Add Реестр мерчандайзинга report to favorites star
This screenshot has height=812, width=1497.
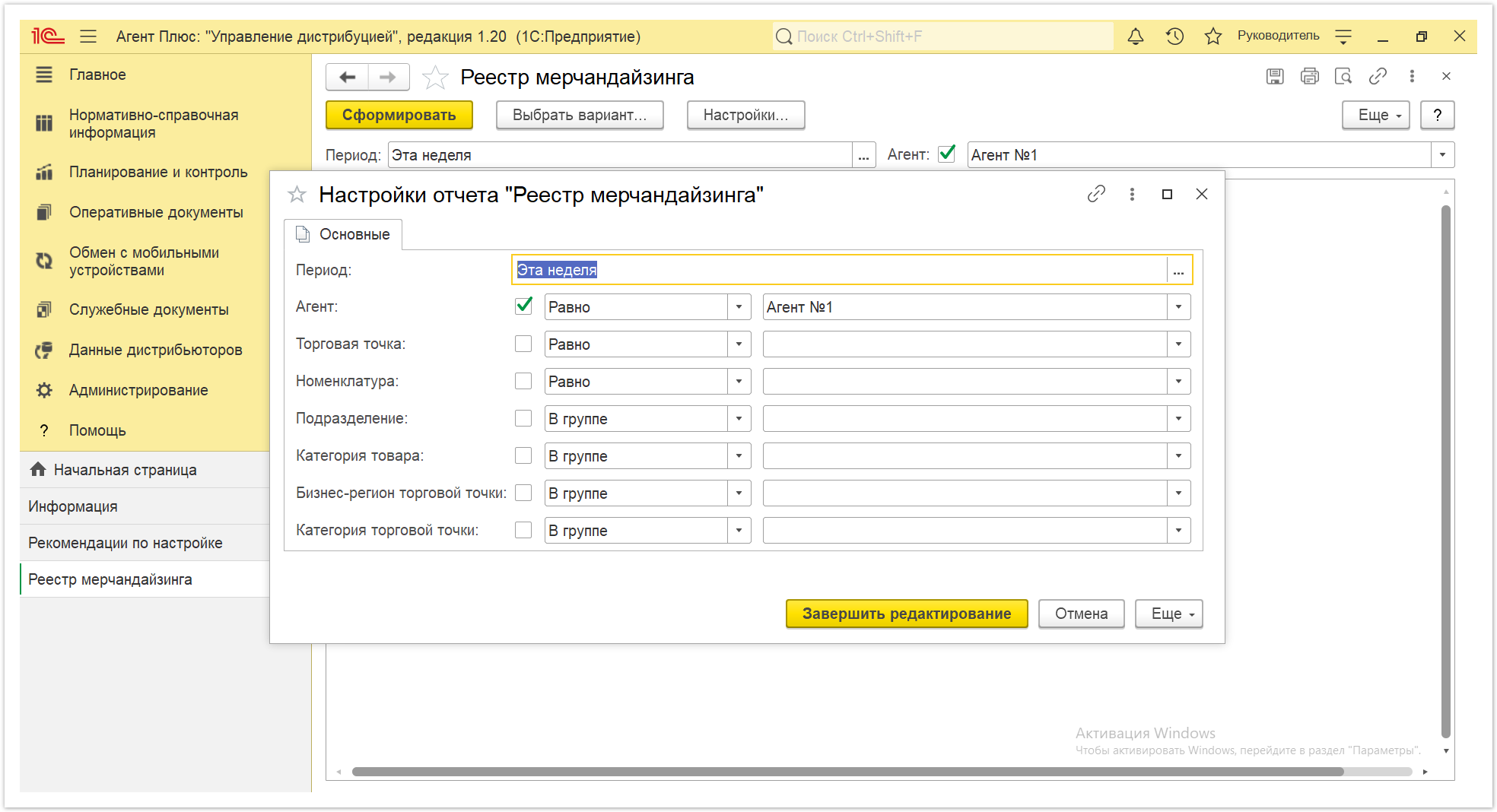pos(435,77)
